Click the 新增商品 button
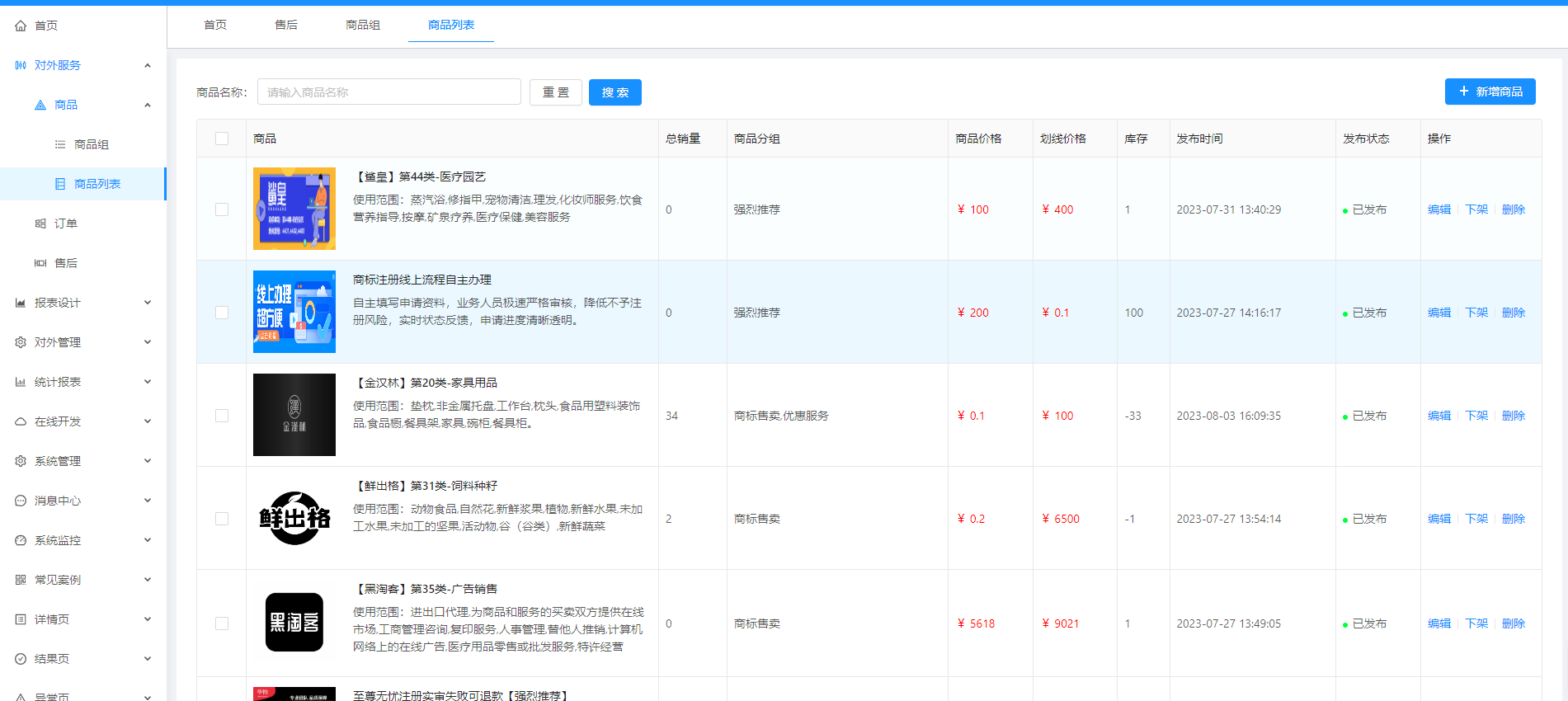 point(1490,92)
